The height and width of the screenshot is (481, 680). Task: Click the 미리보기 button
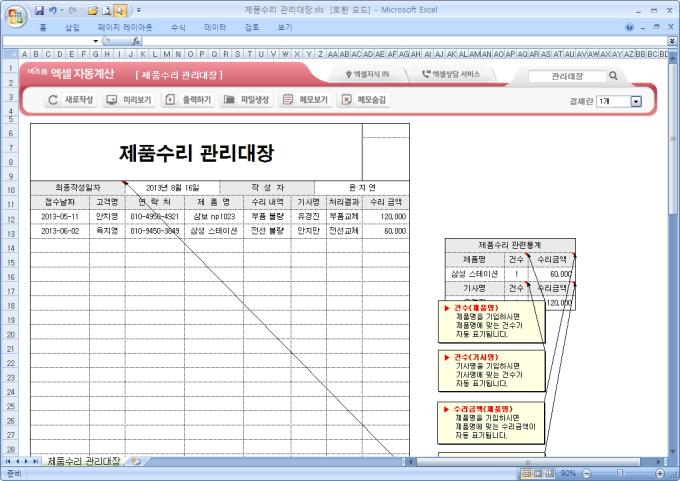click(x=129, y=100)
